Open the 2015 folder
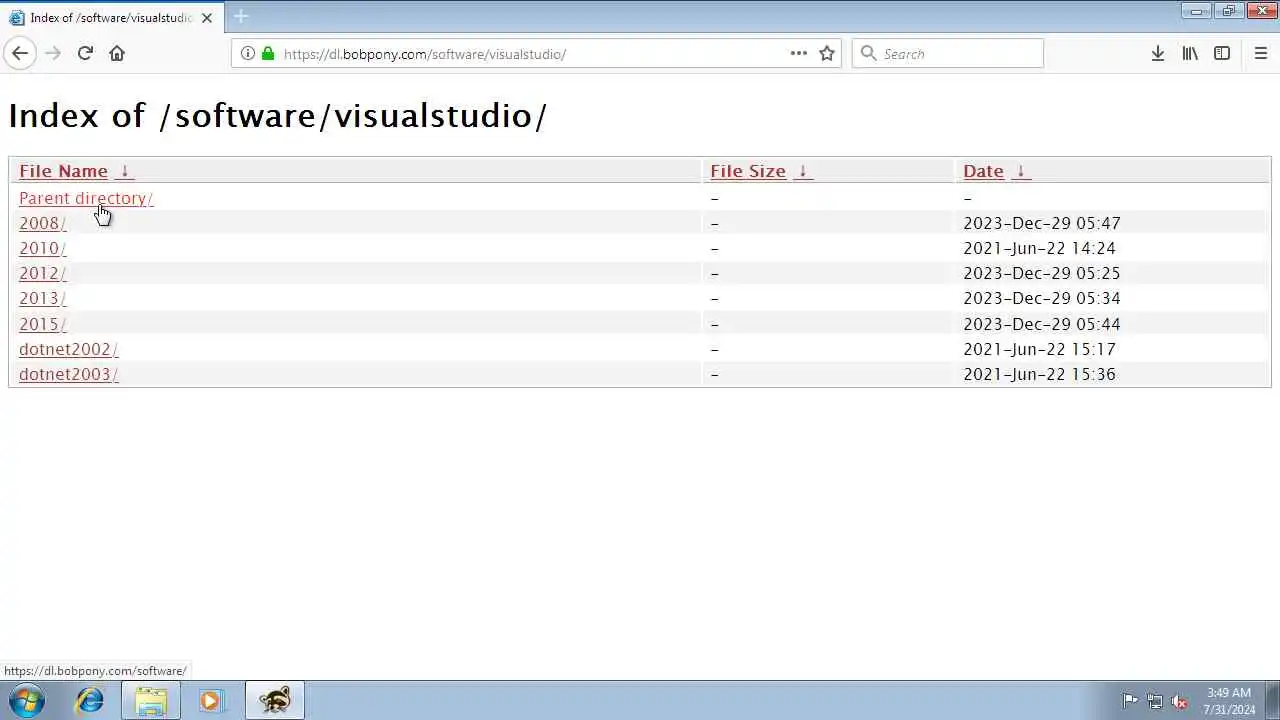Image resolution: width=1280 pixels, height=720 pixels. click(x=42, y=324)
